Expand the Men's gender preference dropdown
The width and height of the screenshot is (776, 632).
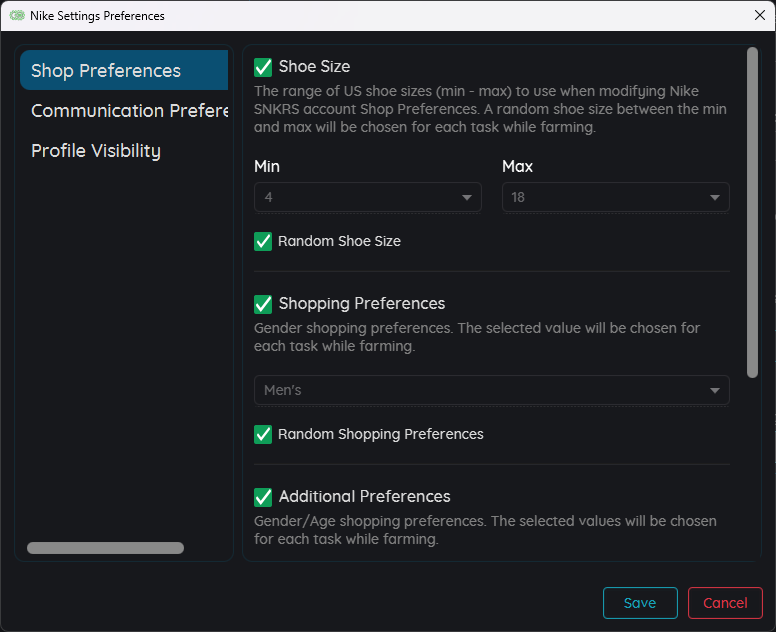coord(491,390)
